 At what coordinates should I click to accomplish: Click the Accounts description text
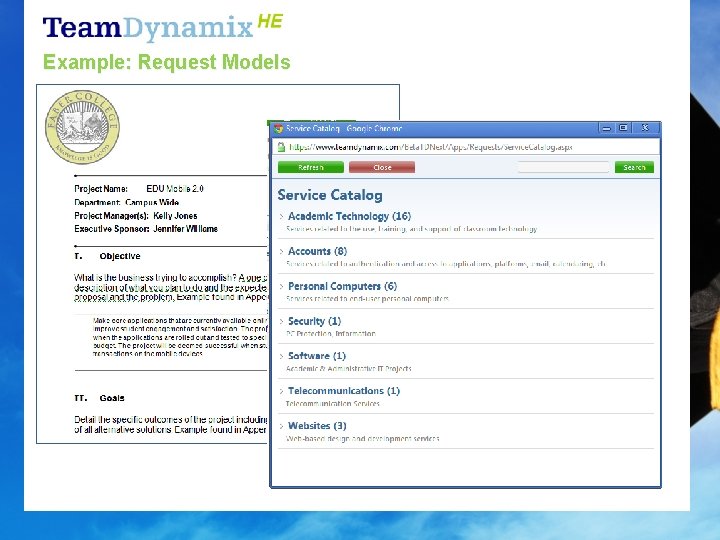pos(445,264)
